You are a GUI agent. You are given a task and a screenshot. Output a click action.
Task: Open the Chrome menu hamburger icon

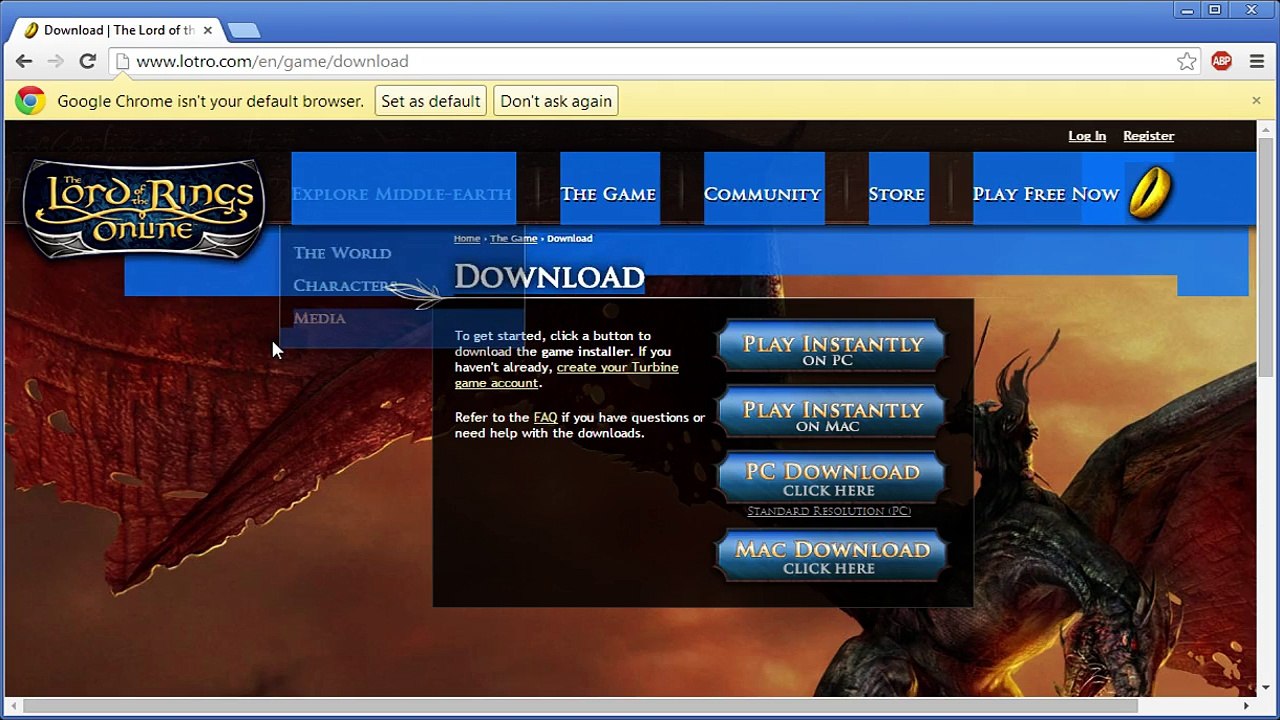pyautogui.click(x=1257, y=61)
